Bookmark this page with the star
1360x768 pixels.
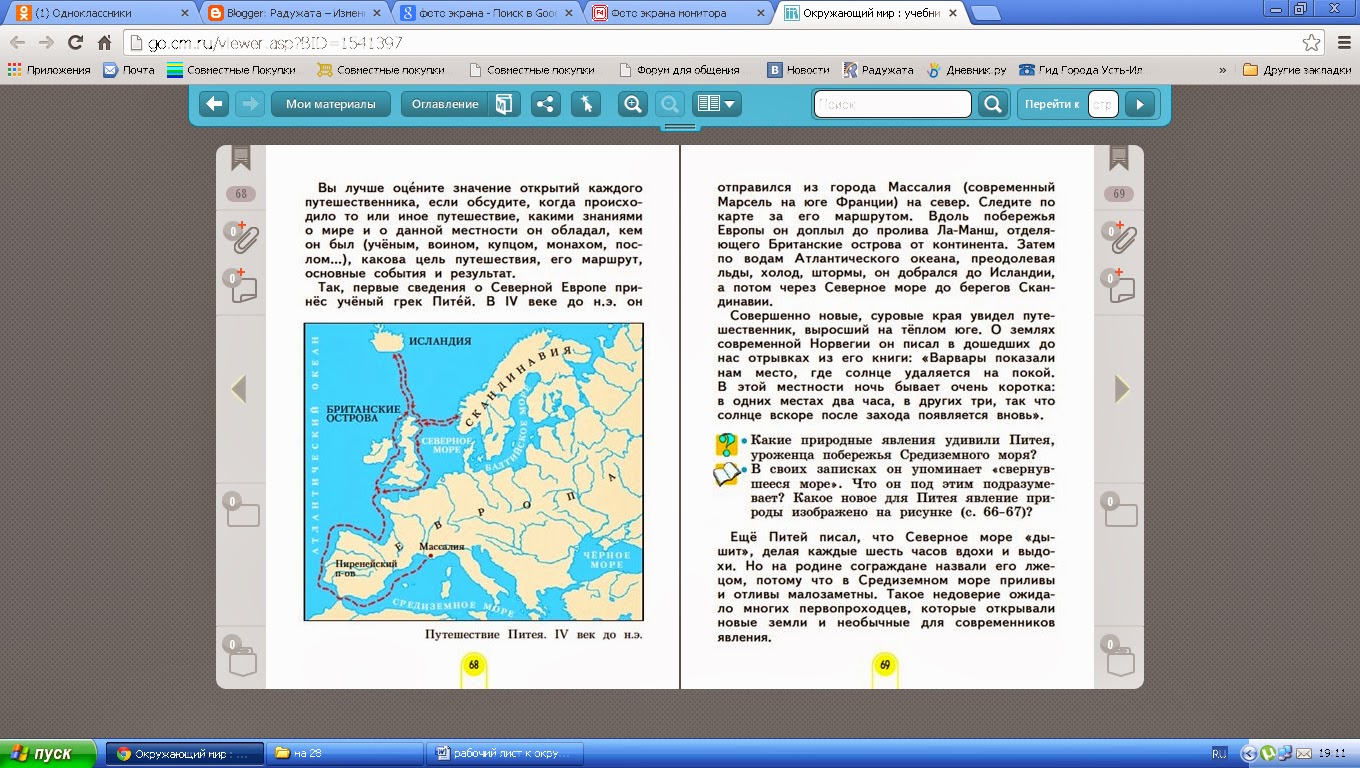(1311, 43)
